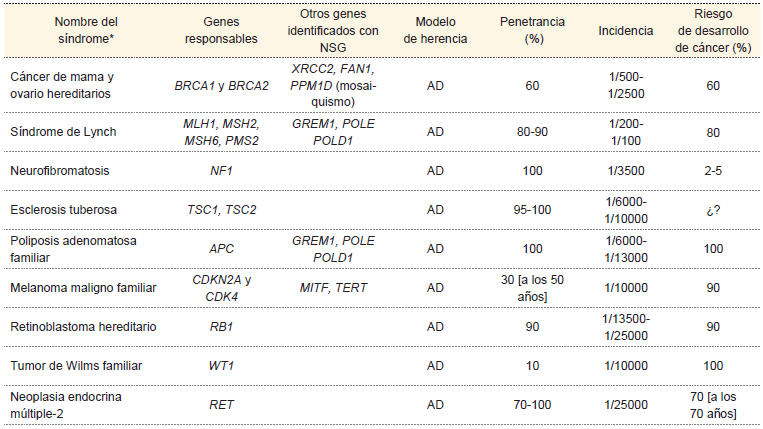This screenshot has width=763, height=429.
Task: Select the "Modelo de herencia" header
Action: [x=435, y=30]
